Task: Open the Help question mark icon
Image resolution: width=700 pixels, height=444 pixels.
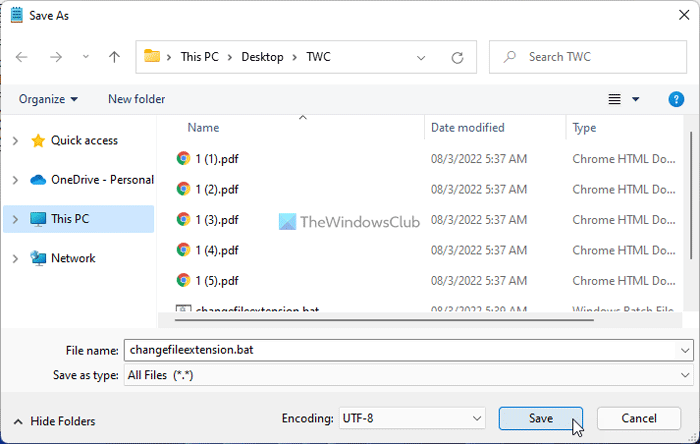Action: pyautogui.click(x=676, y=99)
